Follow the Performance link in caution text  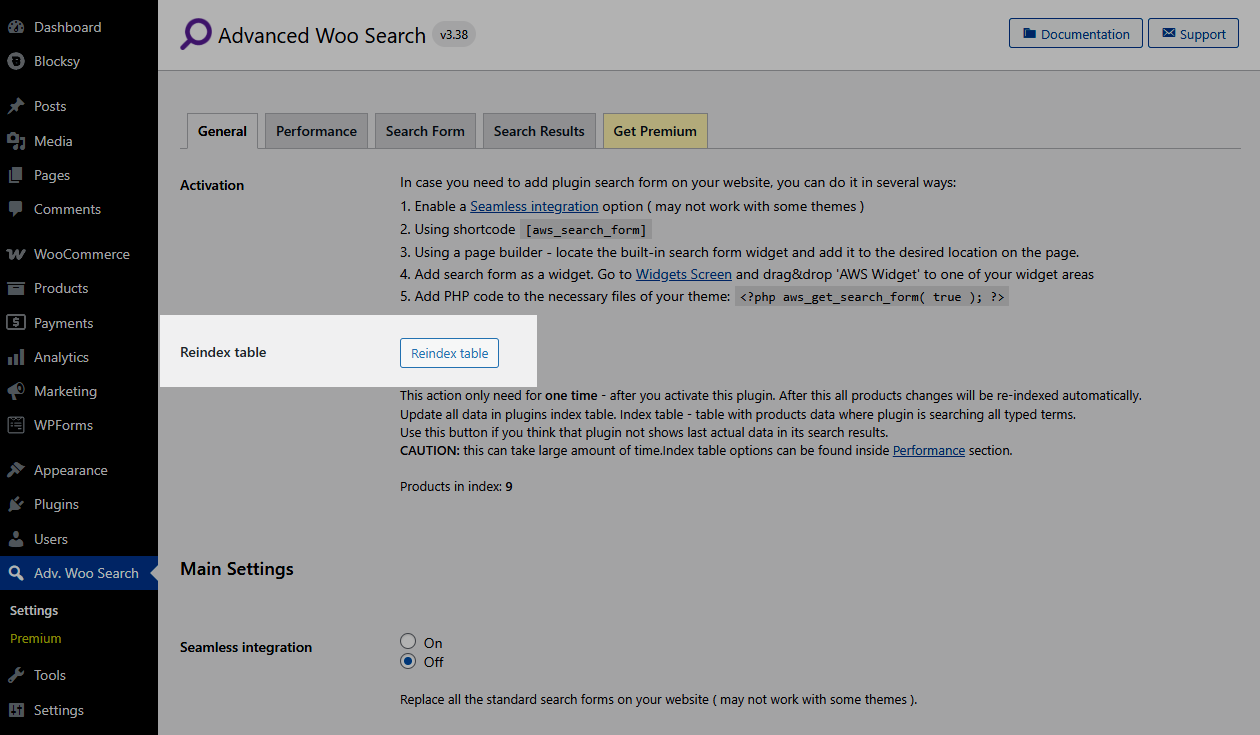point(929,451)
